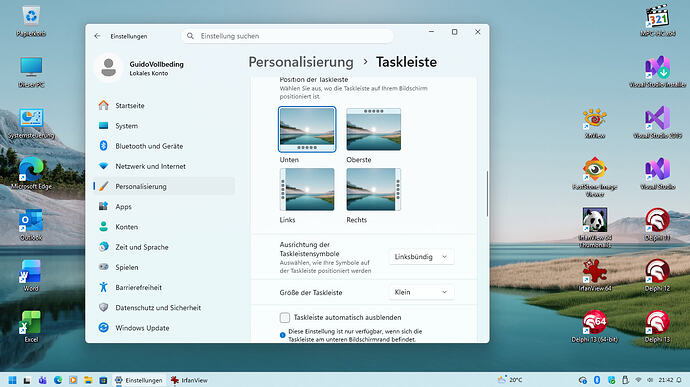690x387 pixels.
Task: Open the IrfanView 64 Thumbnails panda icon
Action: pos(595,228)
